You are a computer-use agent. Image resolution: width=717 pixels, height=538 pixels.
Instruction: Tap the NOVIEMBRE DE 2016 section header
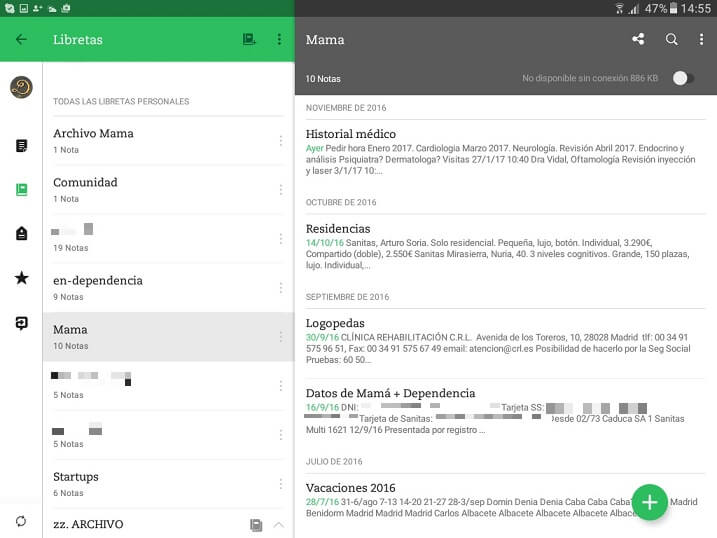(x=346, y=108)
